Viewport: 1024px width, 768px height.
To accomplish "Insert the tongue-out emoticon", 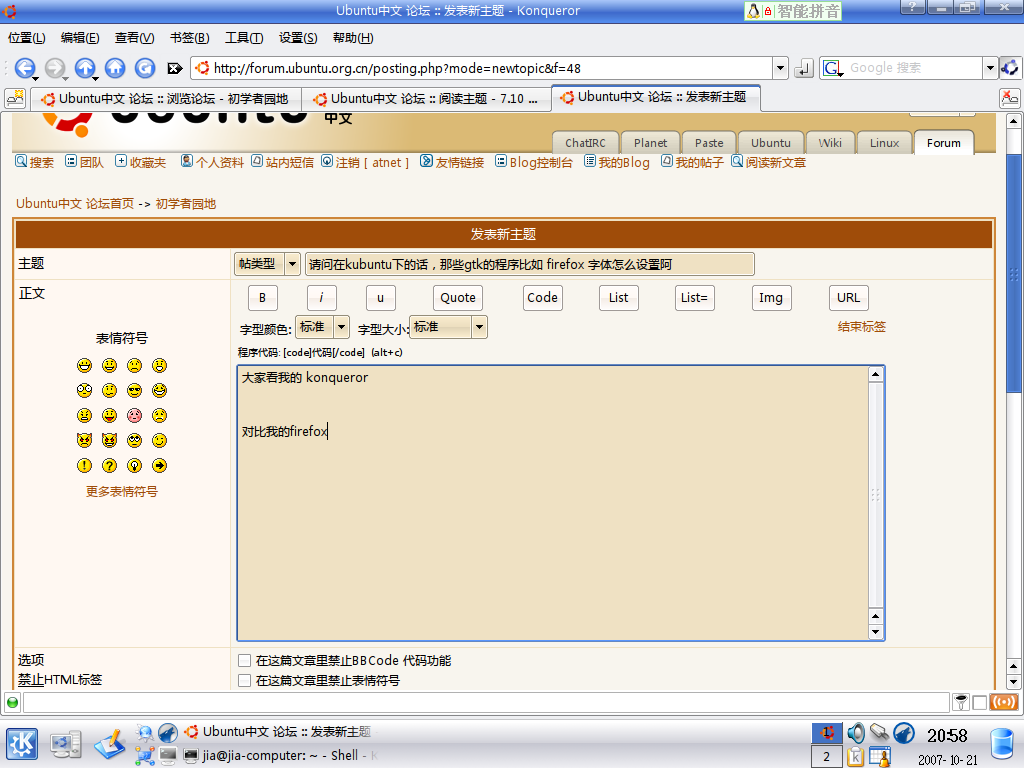I will pyautogui.click(x=109, y=415).
